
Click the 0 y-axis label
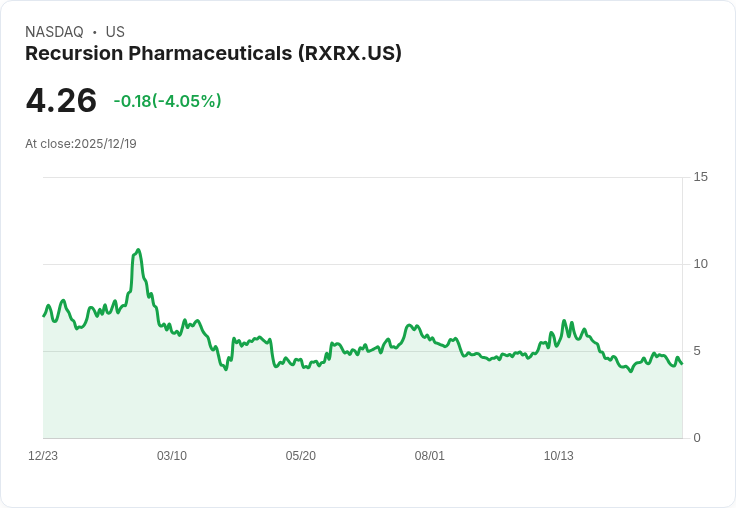click(697, 438)
